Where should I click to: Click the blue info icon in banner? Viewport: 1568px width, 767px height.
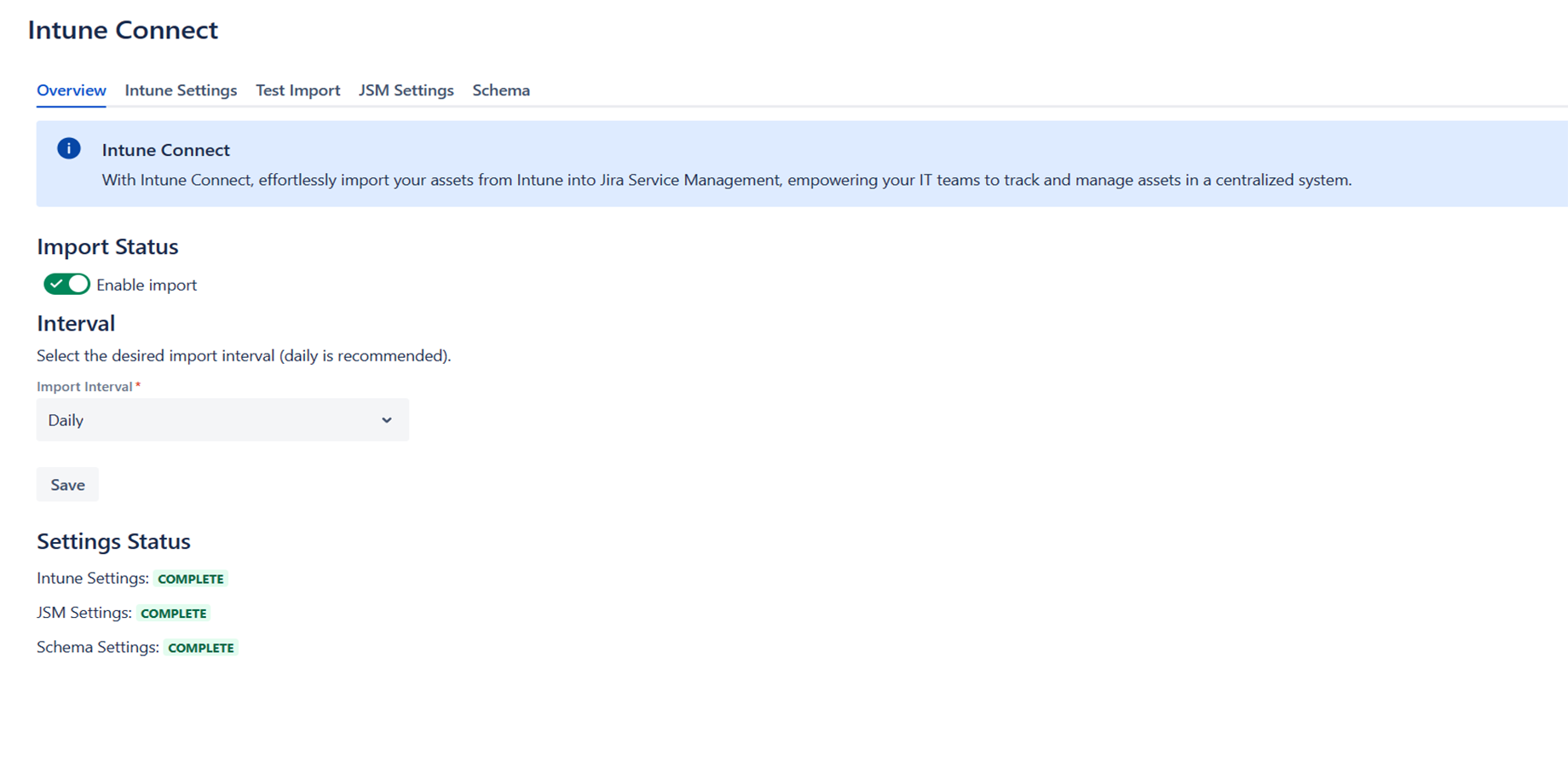[69, 148]
